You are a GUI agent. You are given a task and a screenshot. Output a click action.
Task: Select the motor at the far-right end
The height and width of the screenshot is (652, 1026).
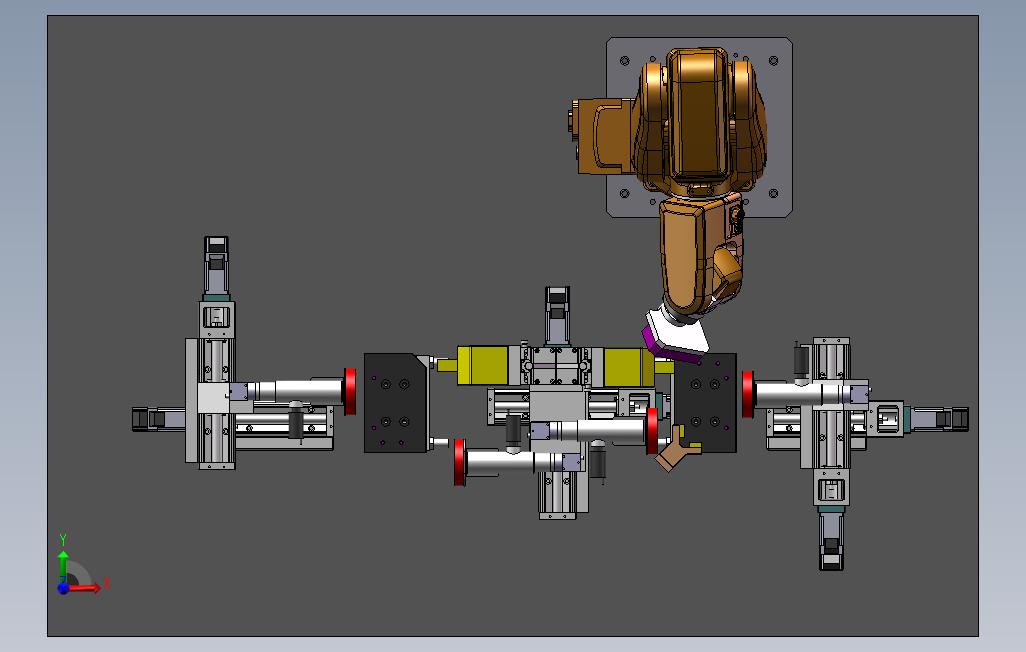(940, 419)
